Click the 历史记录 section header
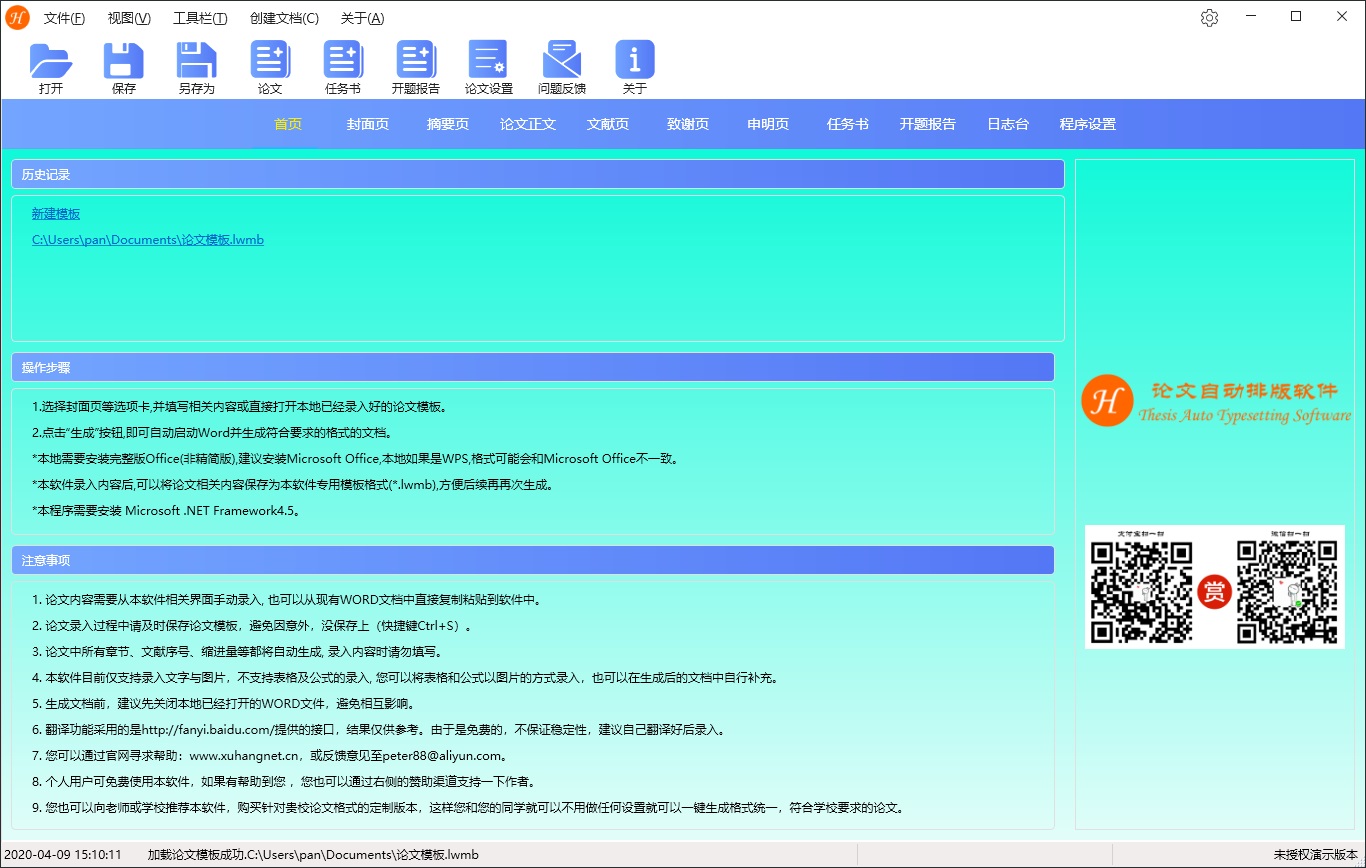The height and width of the screenshot is (868, 1366). [x=538, y=174]
